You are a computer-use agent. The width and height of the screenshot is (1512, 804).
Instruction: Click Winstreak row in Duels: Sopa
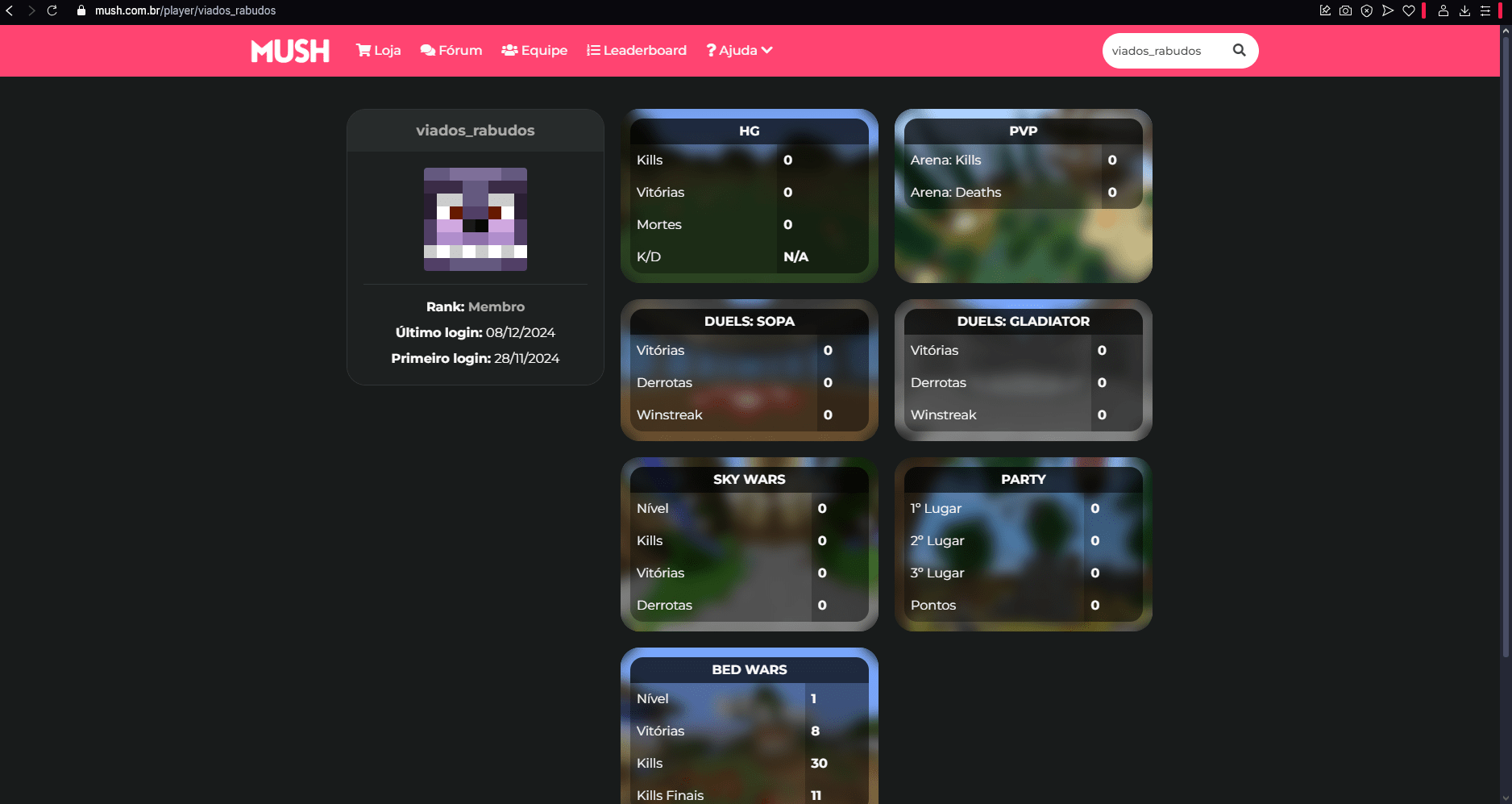click(750, 414)
